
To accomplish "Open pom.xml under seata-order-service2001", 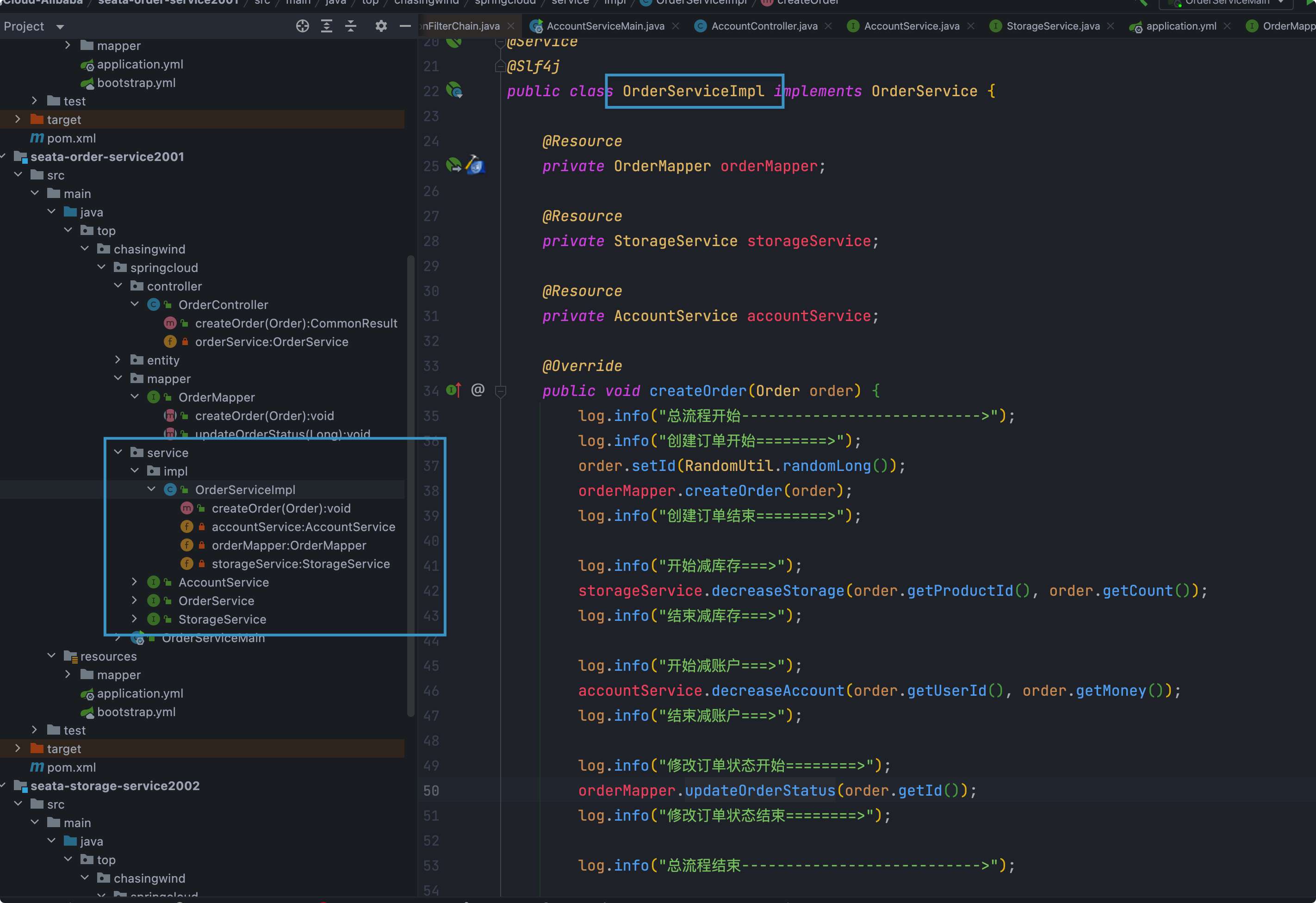I will (71, 767).
